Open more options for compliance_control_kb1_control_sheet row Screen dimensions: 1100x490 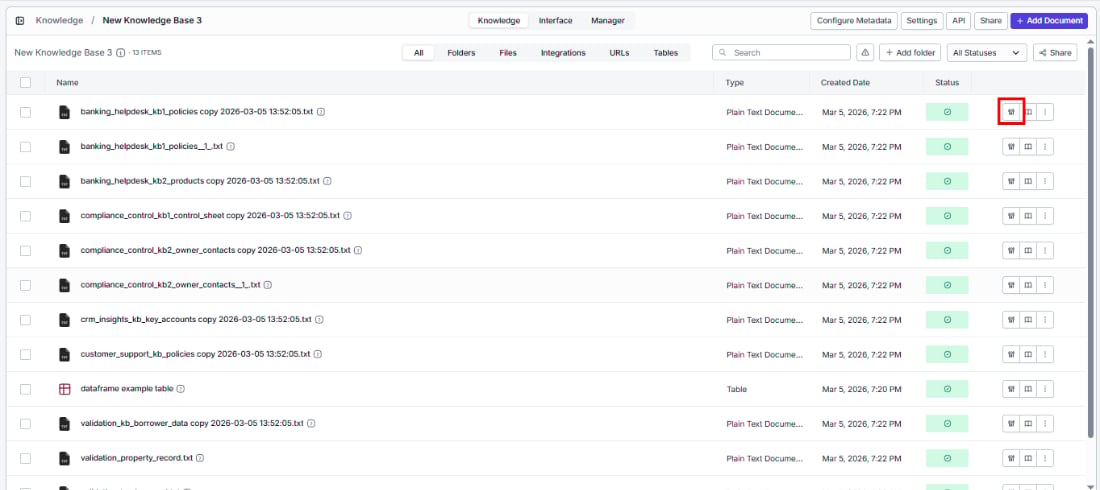coord(1045,216)
